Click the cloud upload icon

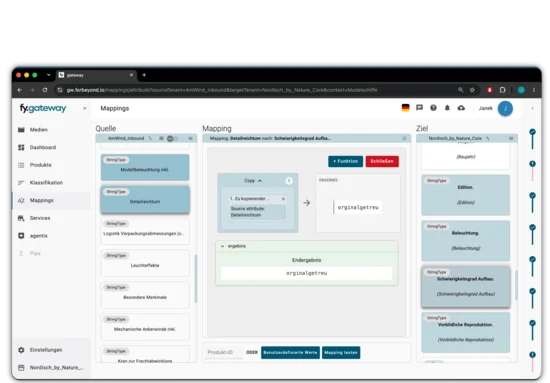(461, 108)
